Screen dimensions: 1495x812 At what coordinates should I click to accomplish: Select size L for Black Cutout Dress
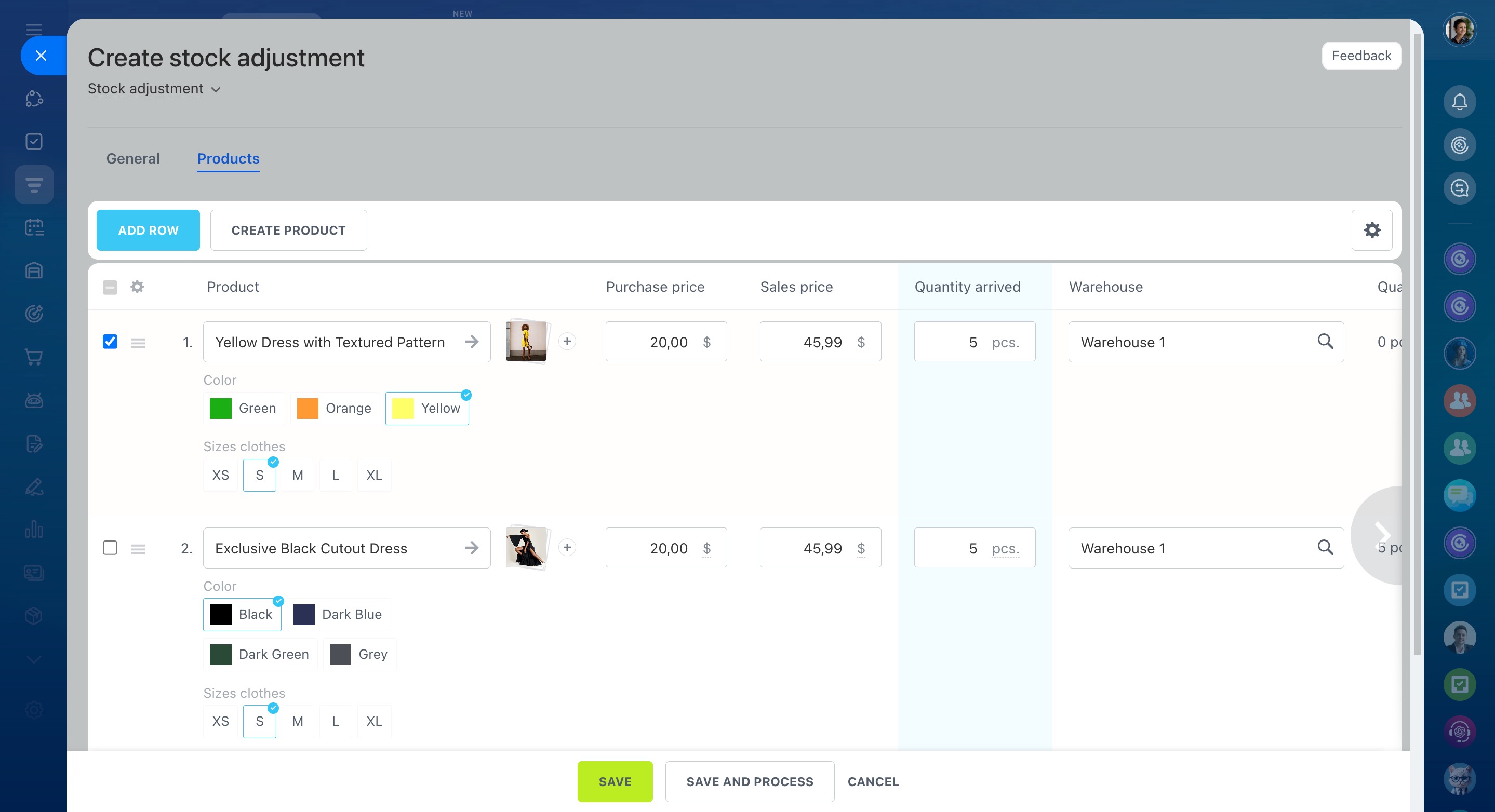tap(336, 721)
